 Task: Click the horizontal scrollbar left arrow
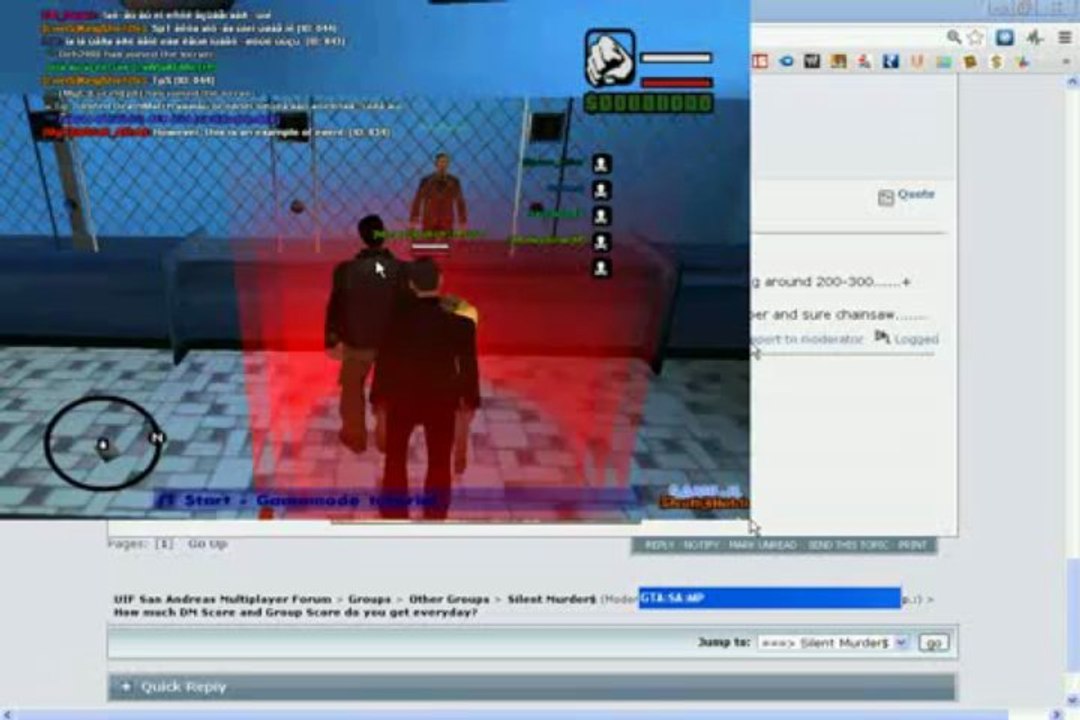6,714
